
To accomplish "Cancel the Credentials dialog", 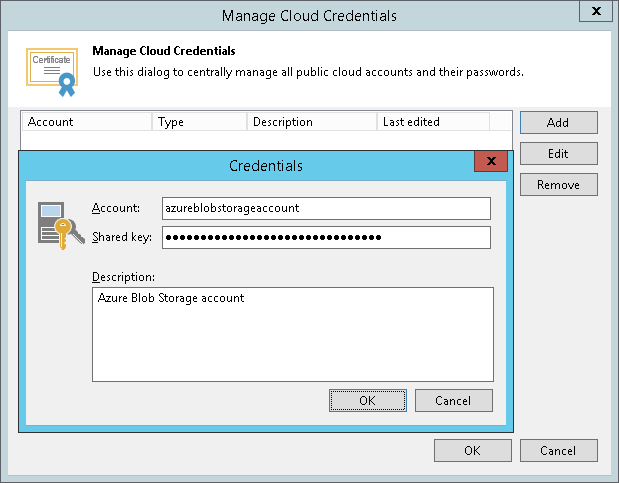I will (x=454, y=400).
